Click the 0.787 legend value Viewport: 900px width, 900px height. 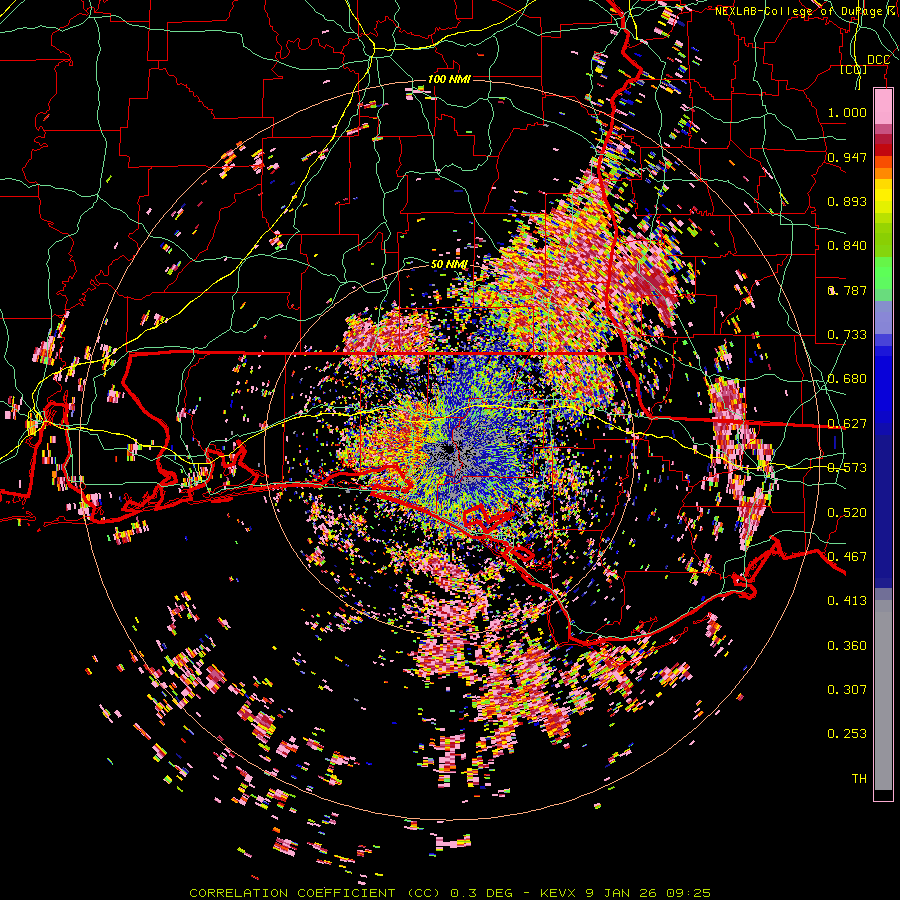point(847,290)
